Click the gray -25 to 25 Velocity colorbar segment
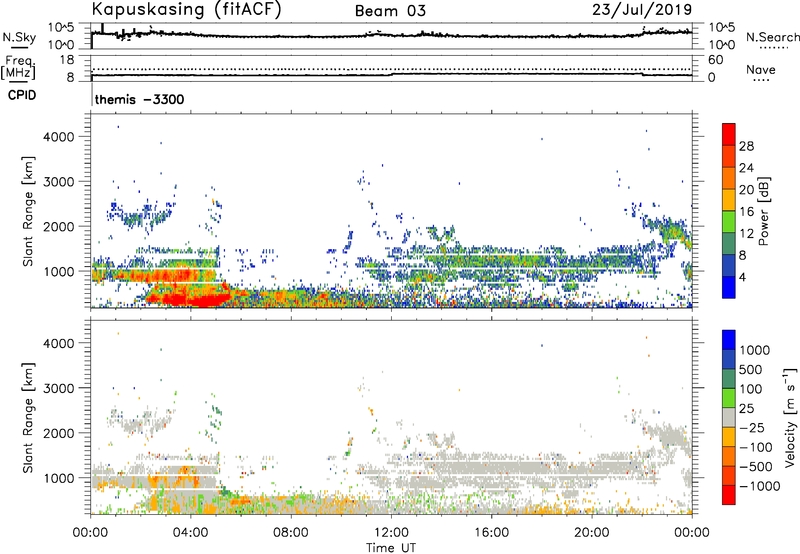800x554 pixels. point(729,417)
